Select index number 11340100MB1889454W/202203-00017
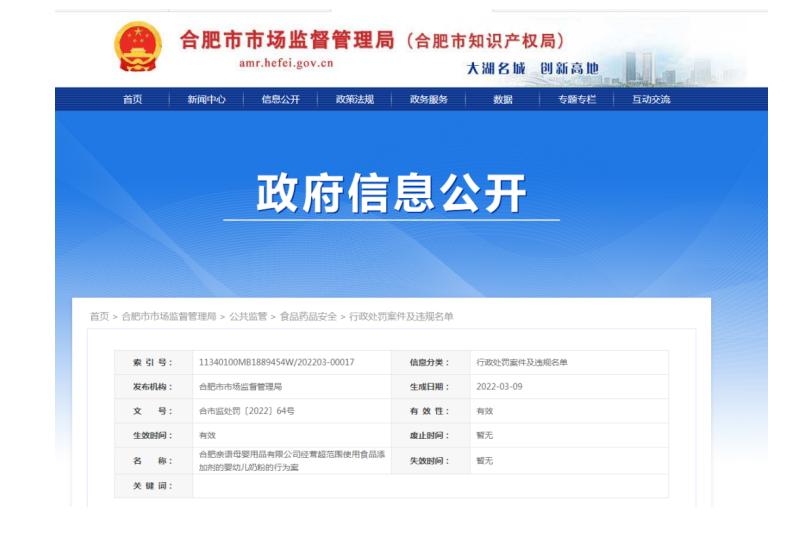 [x=276, y=362]
